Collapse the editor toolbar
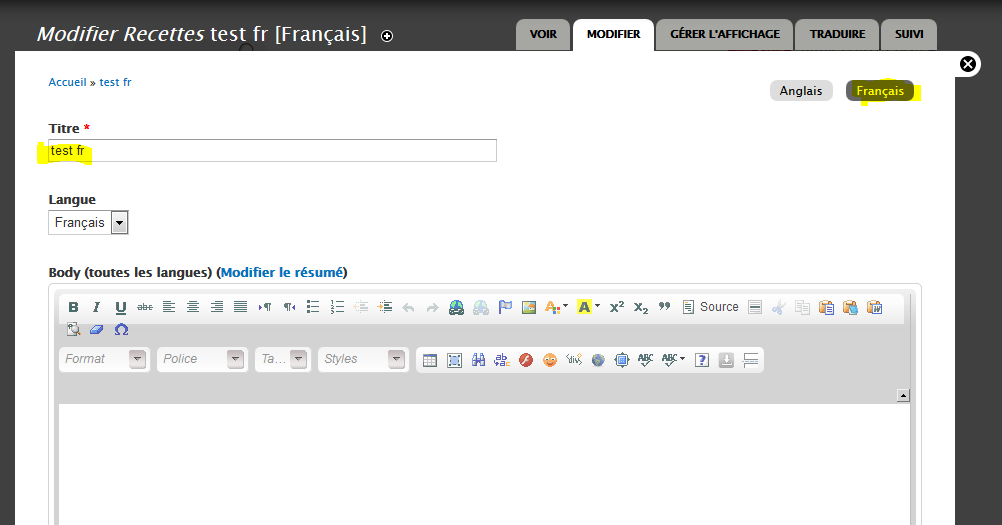Viewport: 1002px width, 525px height. click(903, 395)
